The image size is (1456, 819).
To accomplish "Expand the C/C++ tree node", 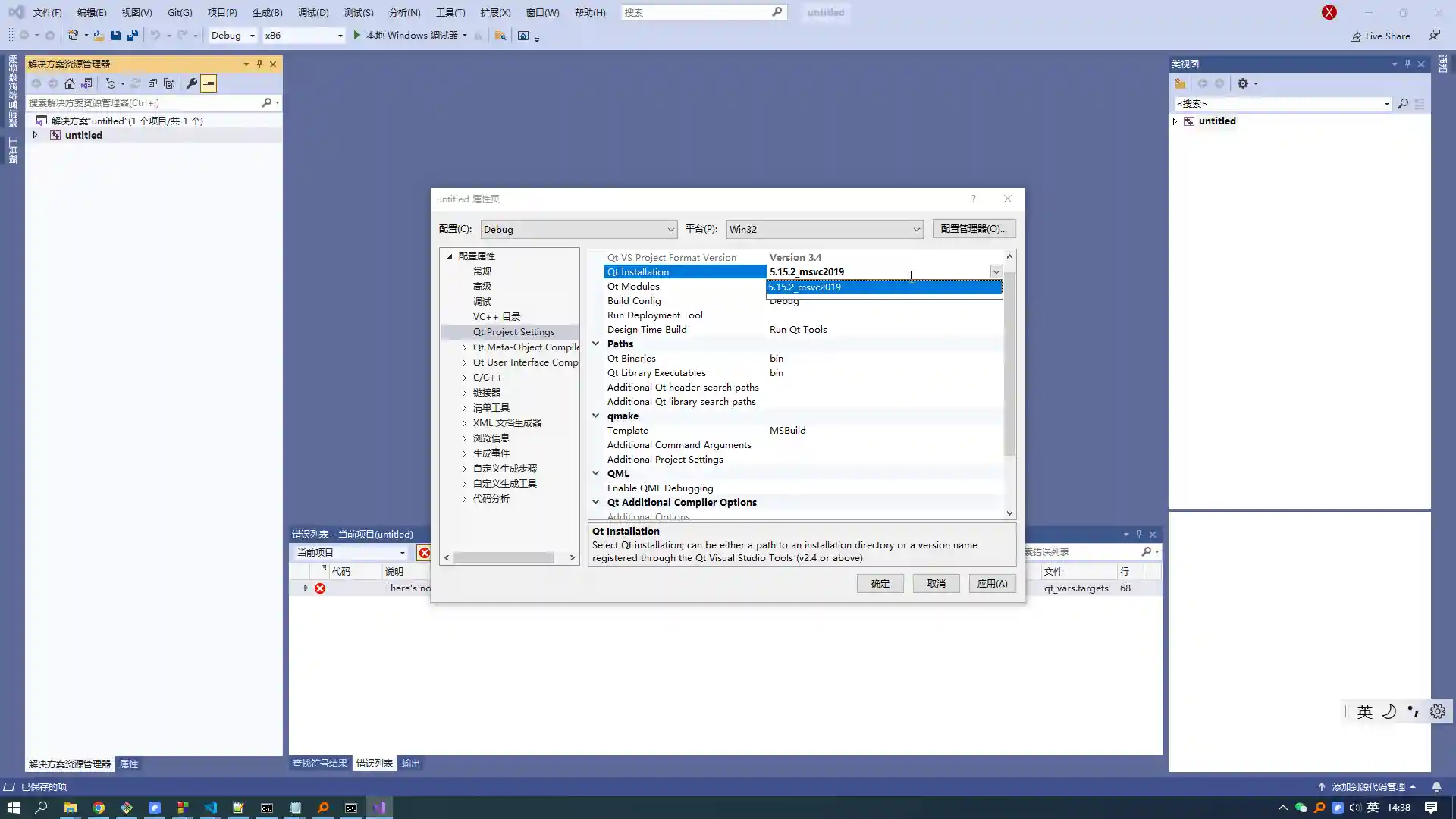I will pos(464,378).
